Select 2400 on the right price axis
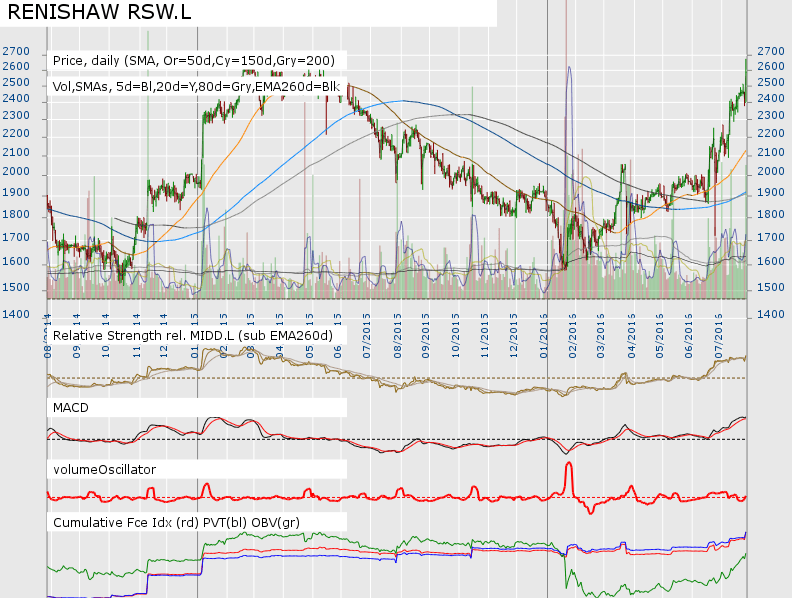Screen dimensions: 792x598 (771, 98)
